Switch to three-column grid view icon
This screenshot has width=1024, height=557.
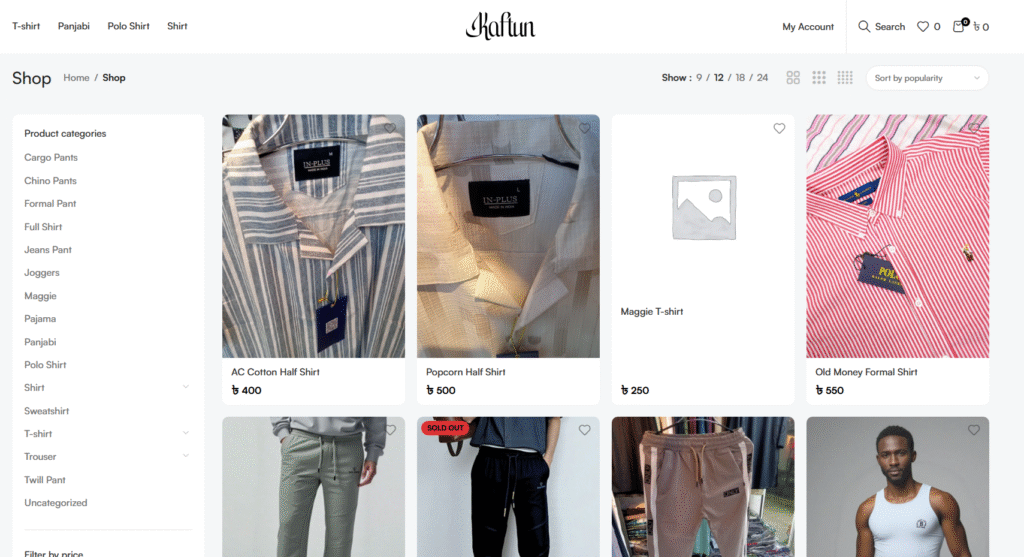(819, 78)
